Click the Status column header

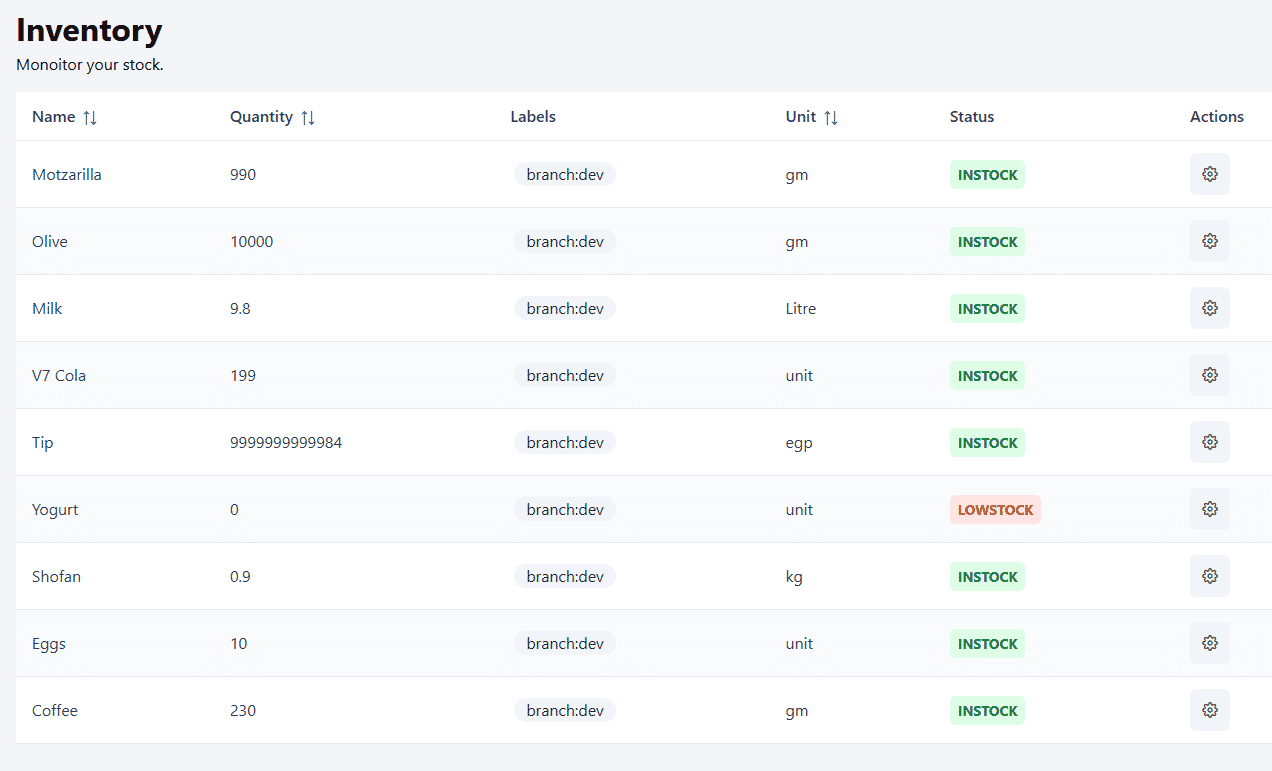[972, 117]
